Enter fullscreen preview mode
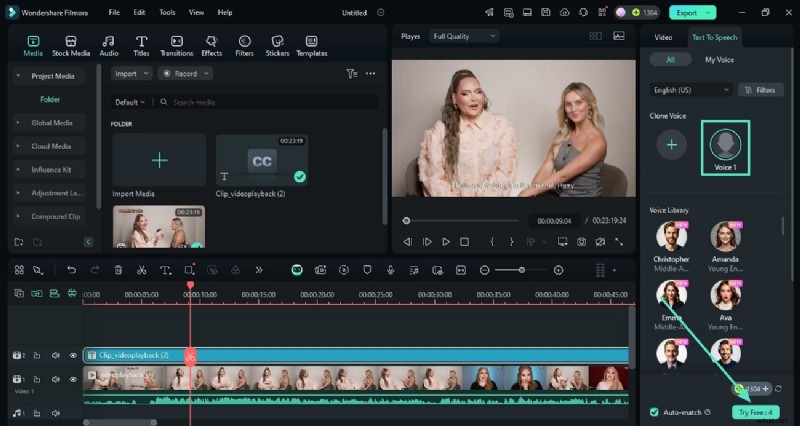This screenshot has height=426, width=800. click(619, 242)
